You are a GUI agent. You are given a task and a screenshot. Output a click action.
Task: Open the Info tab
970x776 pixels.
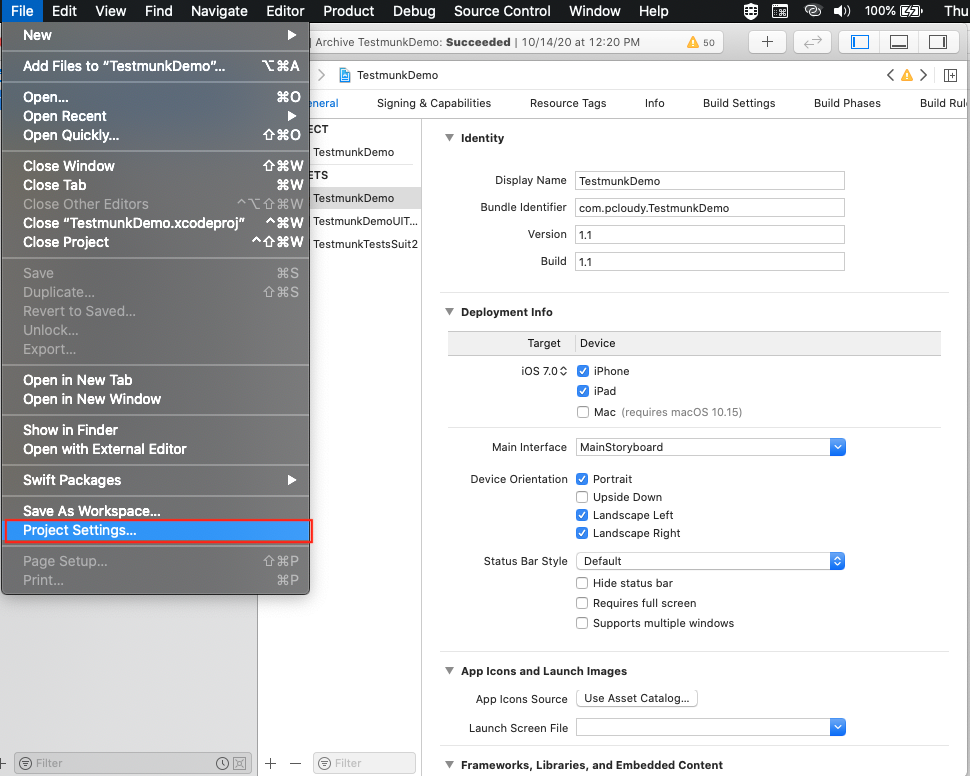(655, 103)
